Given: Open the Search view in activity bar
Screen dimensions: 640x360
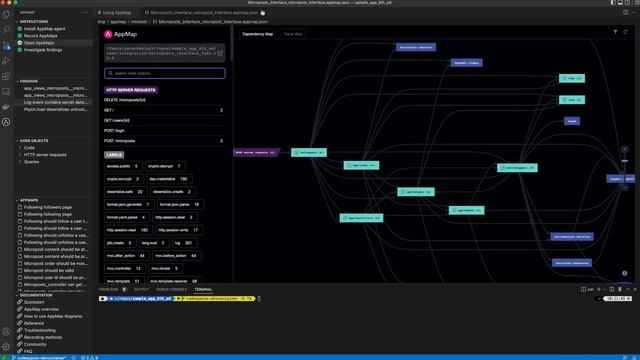Looking at the screenshot, I should [x=6, y=30].
